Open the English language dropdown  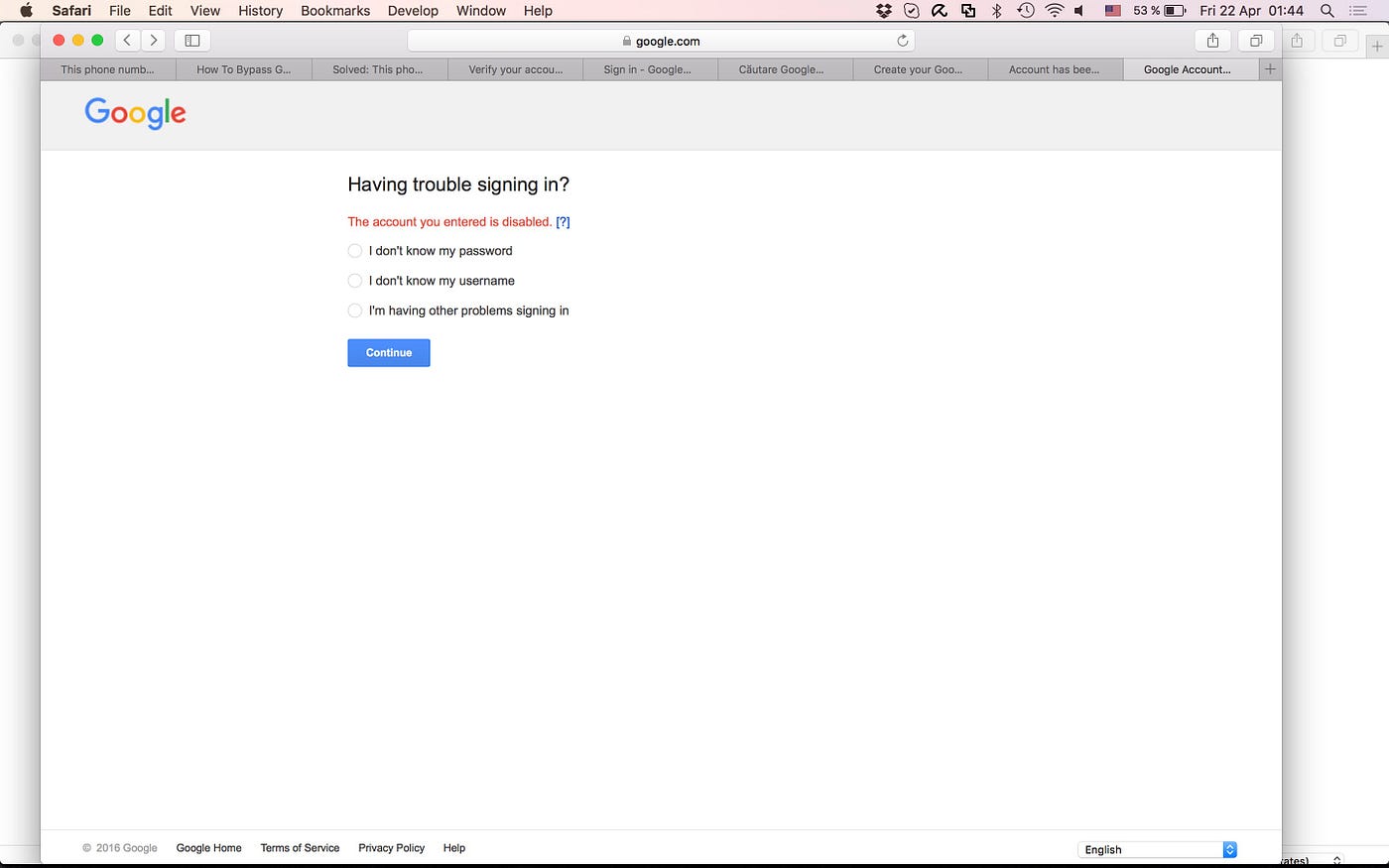[x=1157, y=849]
